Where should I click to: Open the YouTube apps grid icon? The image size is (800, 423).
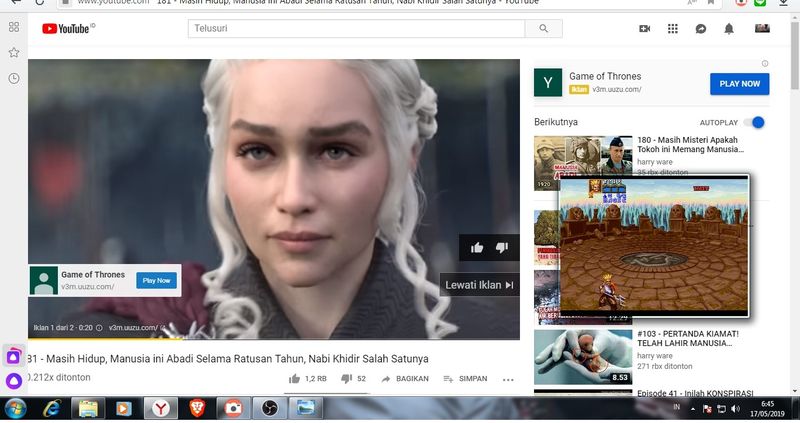click(672, 29)
